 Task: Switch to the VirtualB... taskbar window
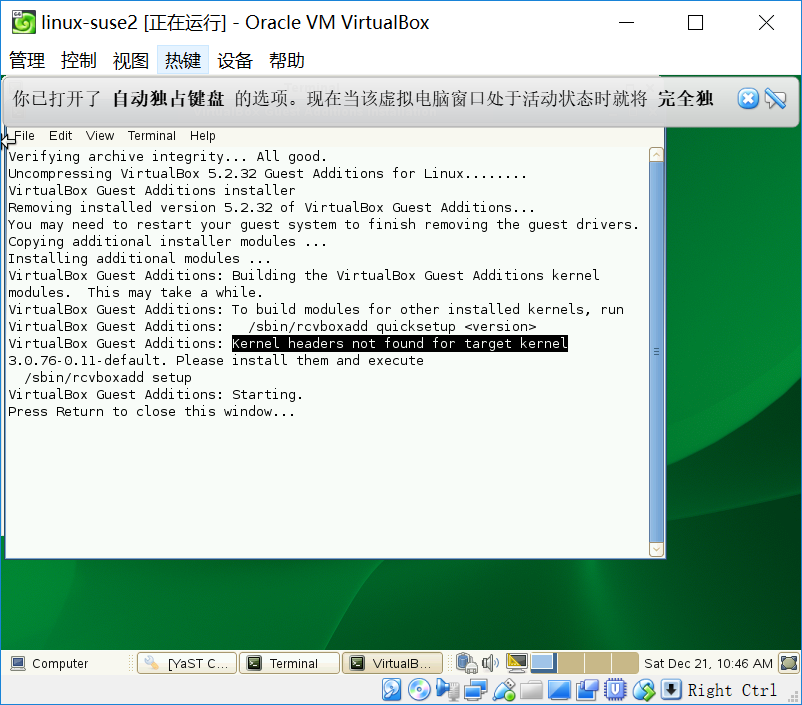pyautogui.click(x=392, y=663)
